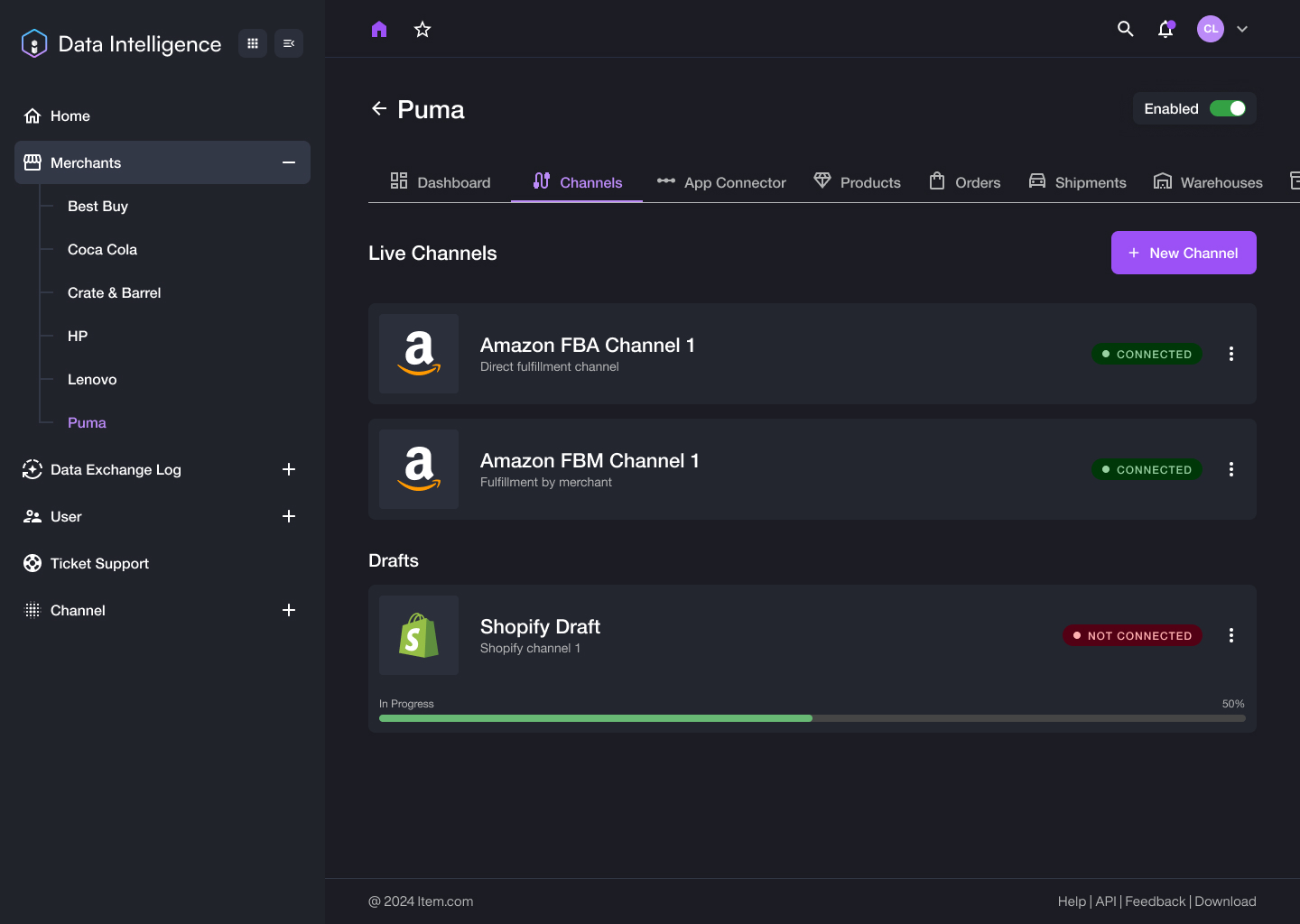Select Best Buy merchant
This screenshot has width=1300, height=924.
coord(97,206)
